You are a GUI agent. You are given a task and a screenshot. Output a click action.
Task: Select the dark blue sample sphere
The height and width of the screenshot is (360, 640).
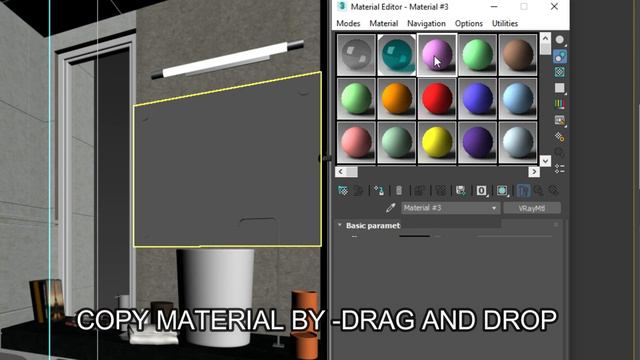pos(477,99)
